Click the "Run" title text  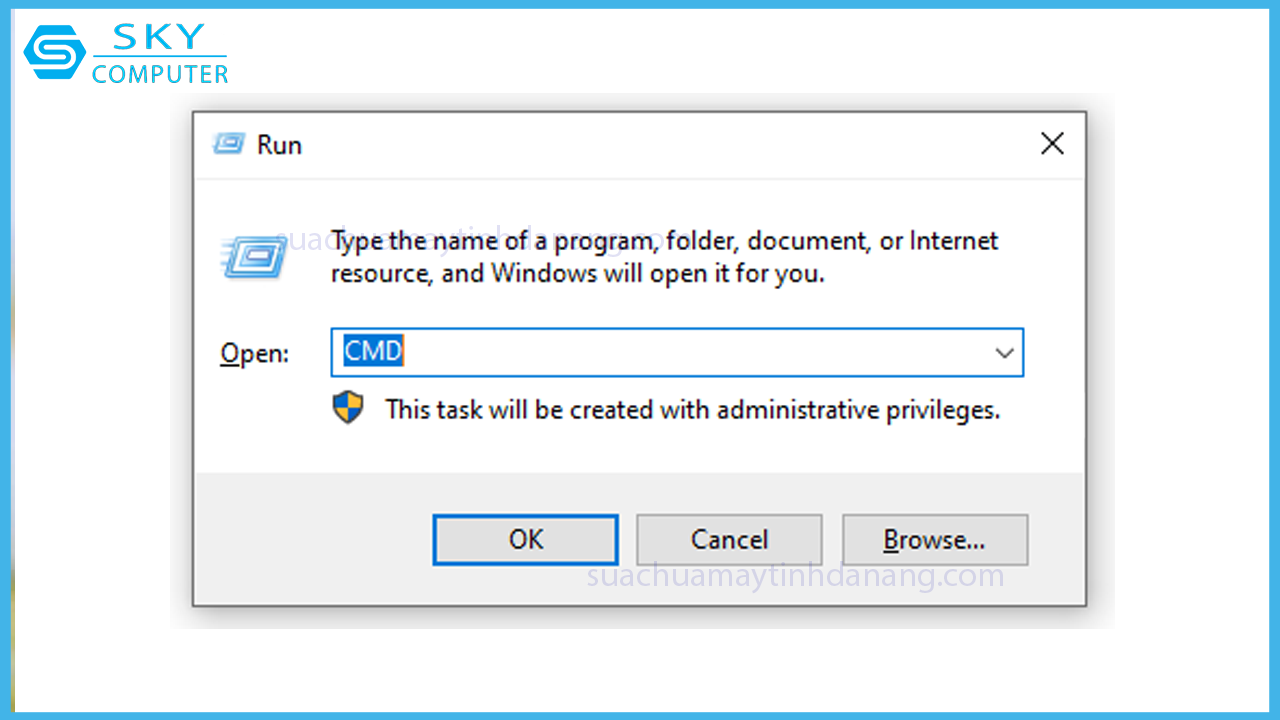[279, 145]
